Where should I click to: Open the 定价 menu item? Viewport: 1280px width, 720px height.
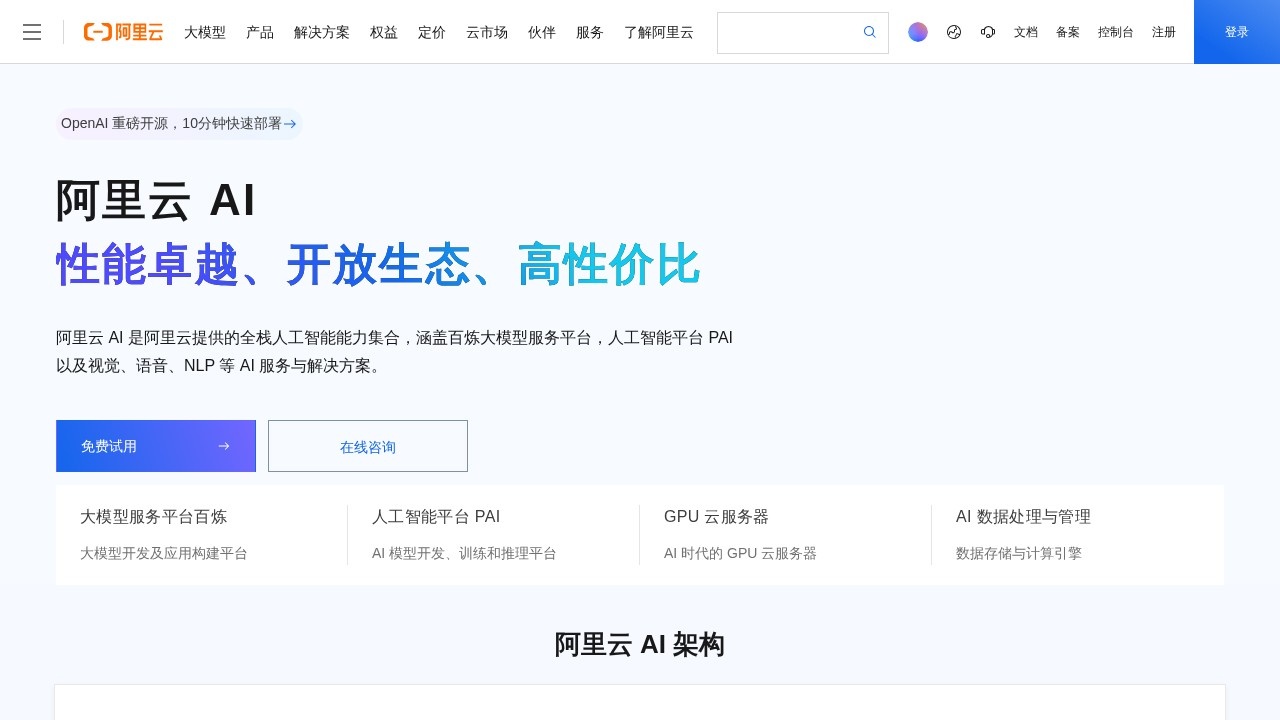coord(432,32)
